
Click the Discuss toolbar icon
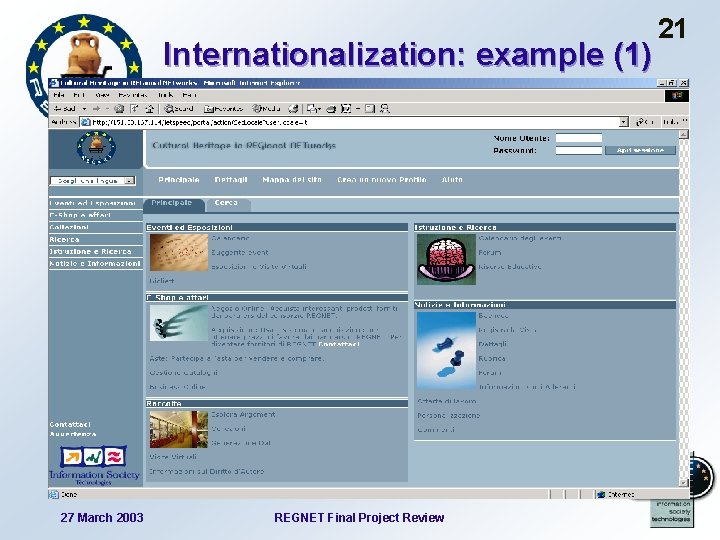(x=370, y=109)
